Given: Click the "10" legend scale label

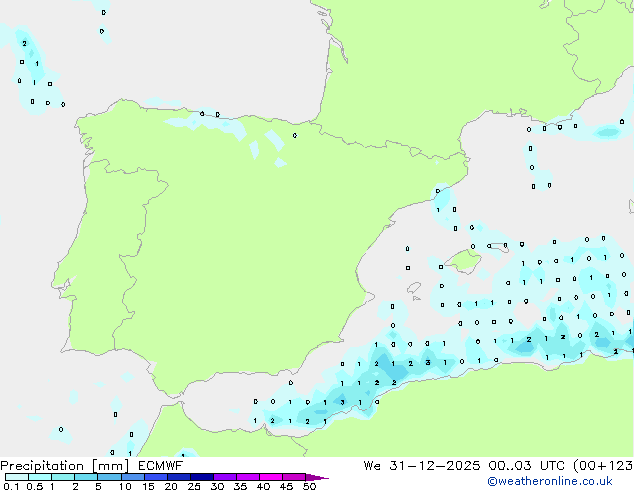Looking at the screenshot, I should click(x=125, y=486).
